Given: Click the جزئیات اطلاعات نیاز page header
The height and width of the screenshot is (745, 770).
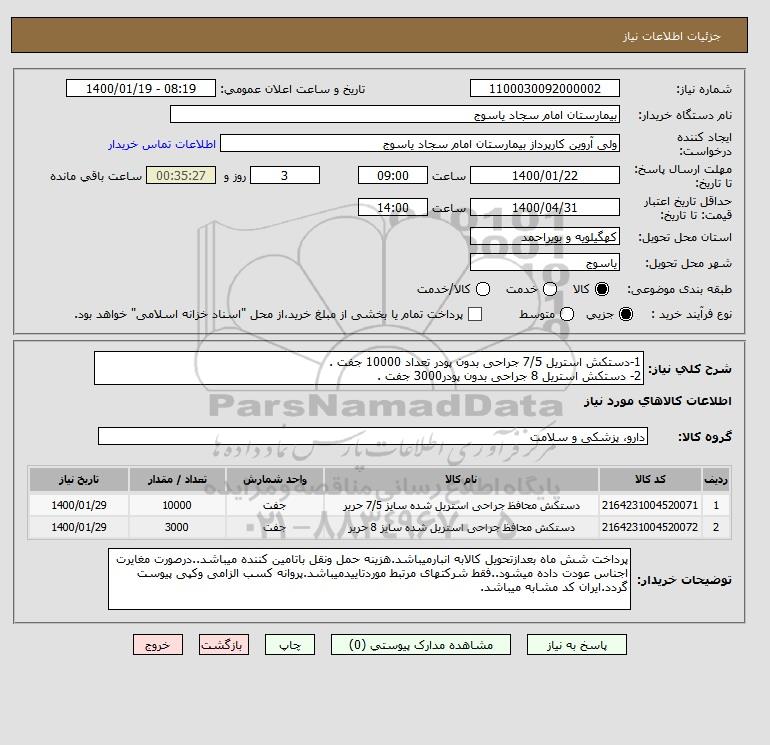Looking at the screenshot, I should pos(671,36).
